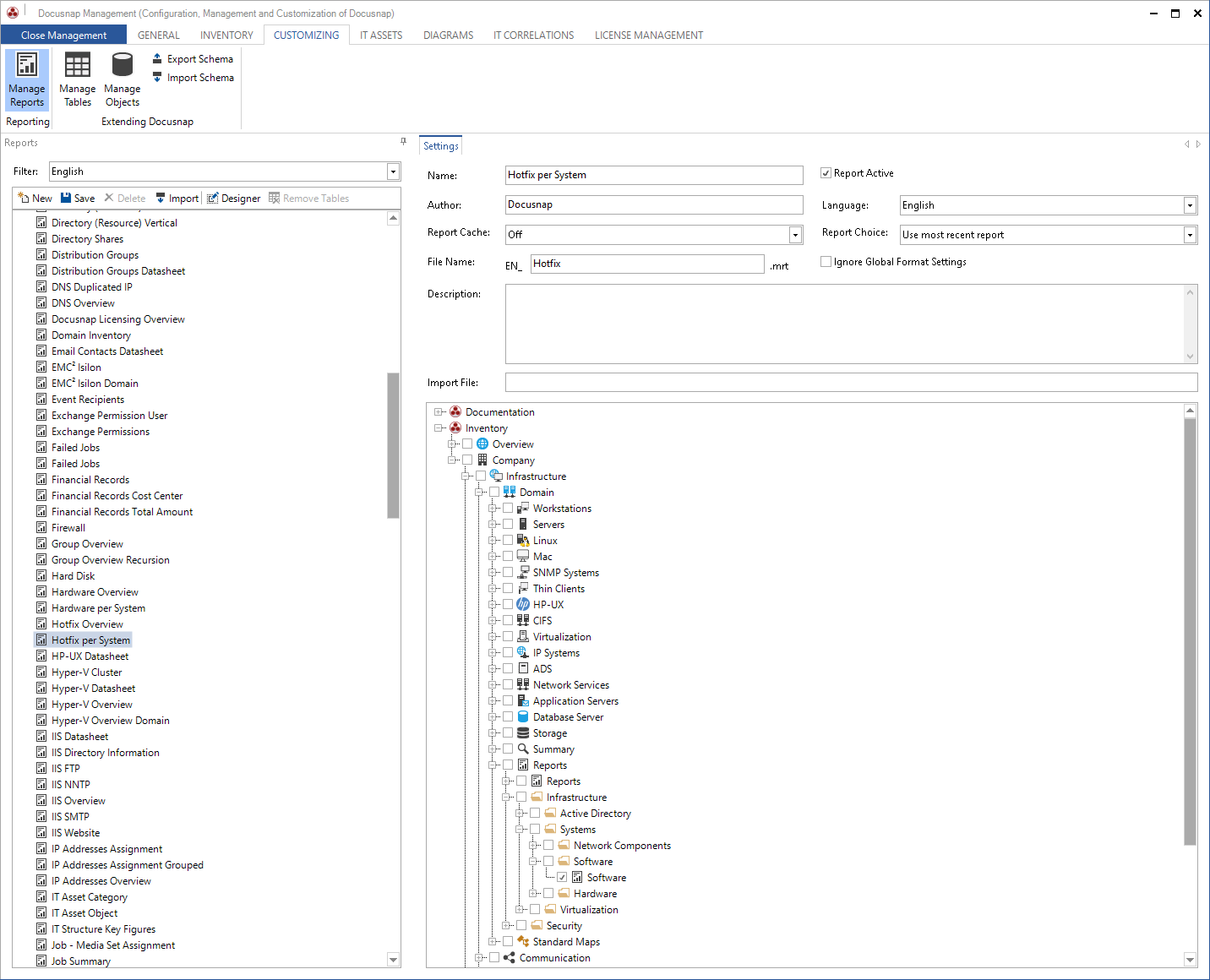The width and height of the screenshot is (1210, 980).
Task: Click the Application Servers icon
Action: [523, 700]
